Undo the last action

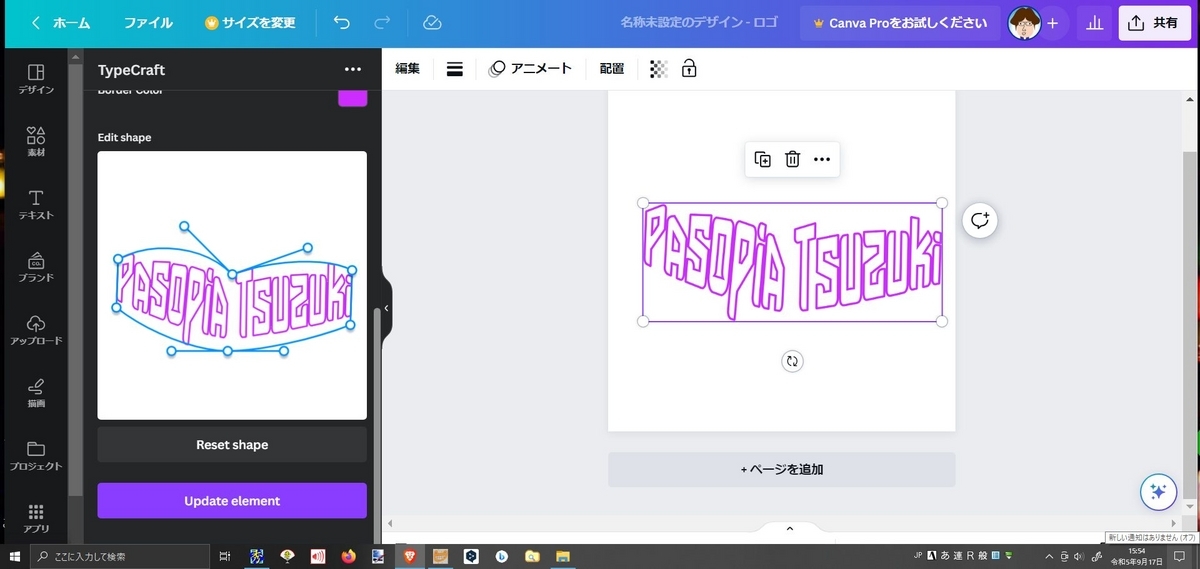point(342,22)
